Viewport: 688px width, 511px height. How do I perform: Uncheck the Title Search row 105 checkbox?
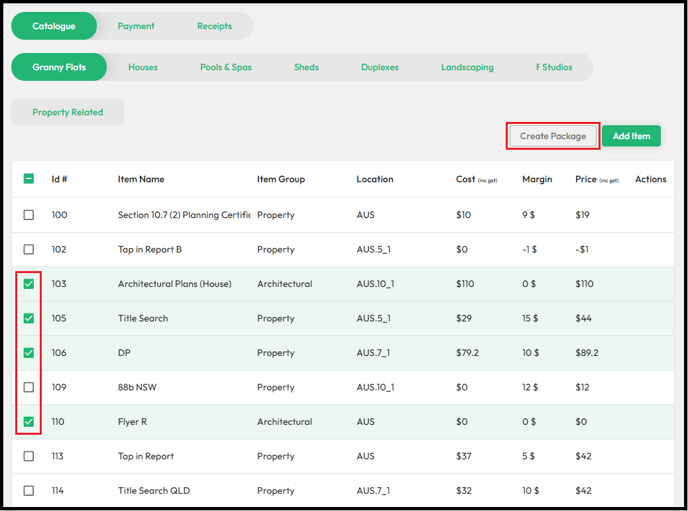[x=29, y=318]
